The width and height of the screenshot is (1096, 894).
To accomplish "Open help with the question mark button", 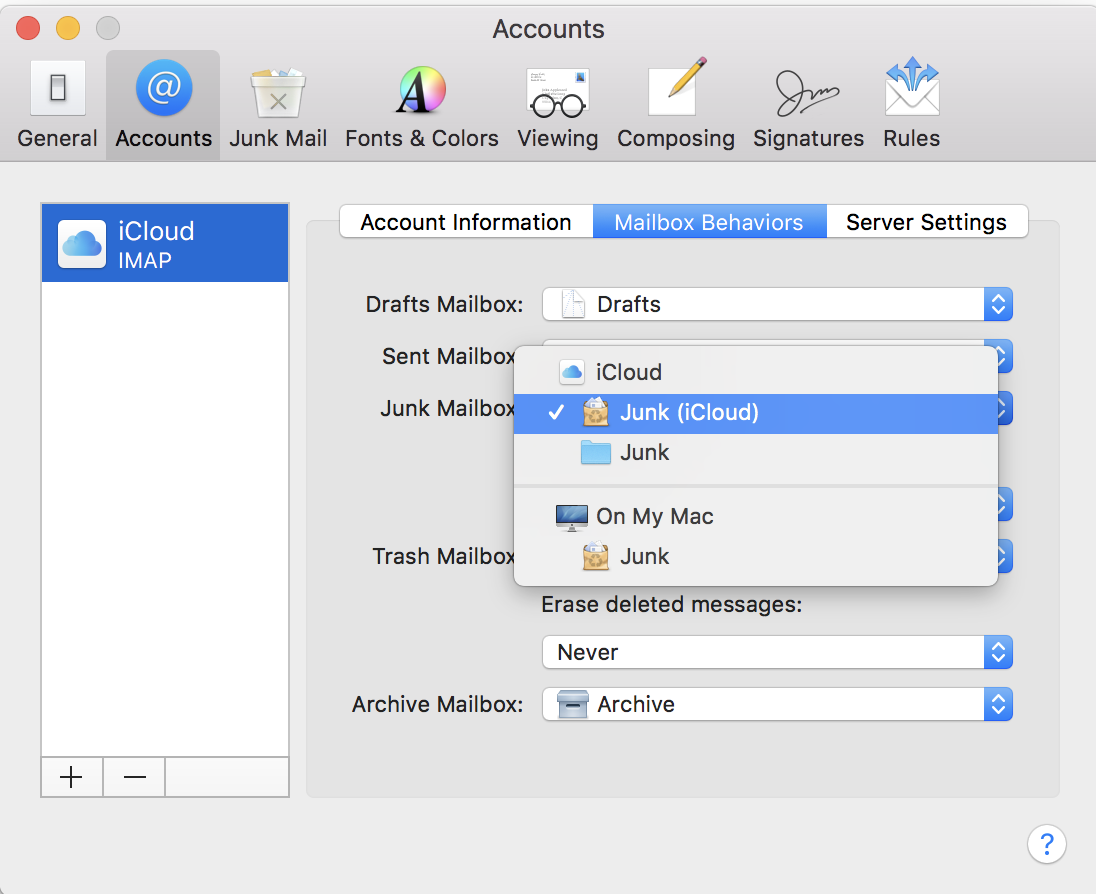I will [x=1046, y=844].
